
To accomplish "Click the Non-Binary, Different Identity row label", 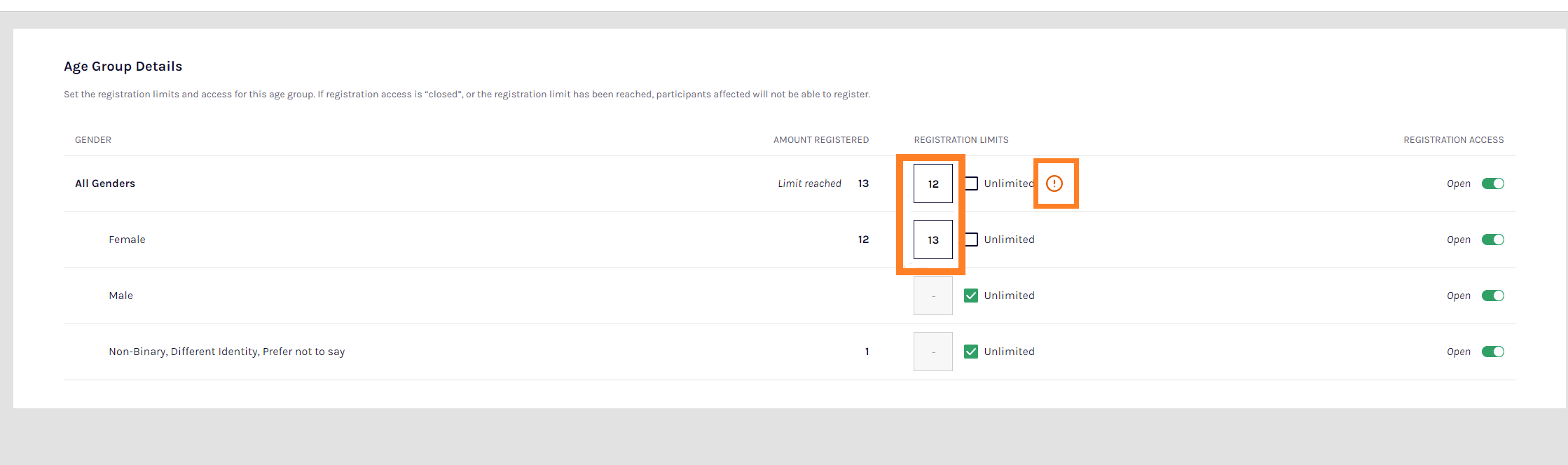I will [x=226, y=352].
